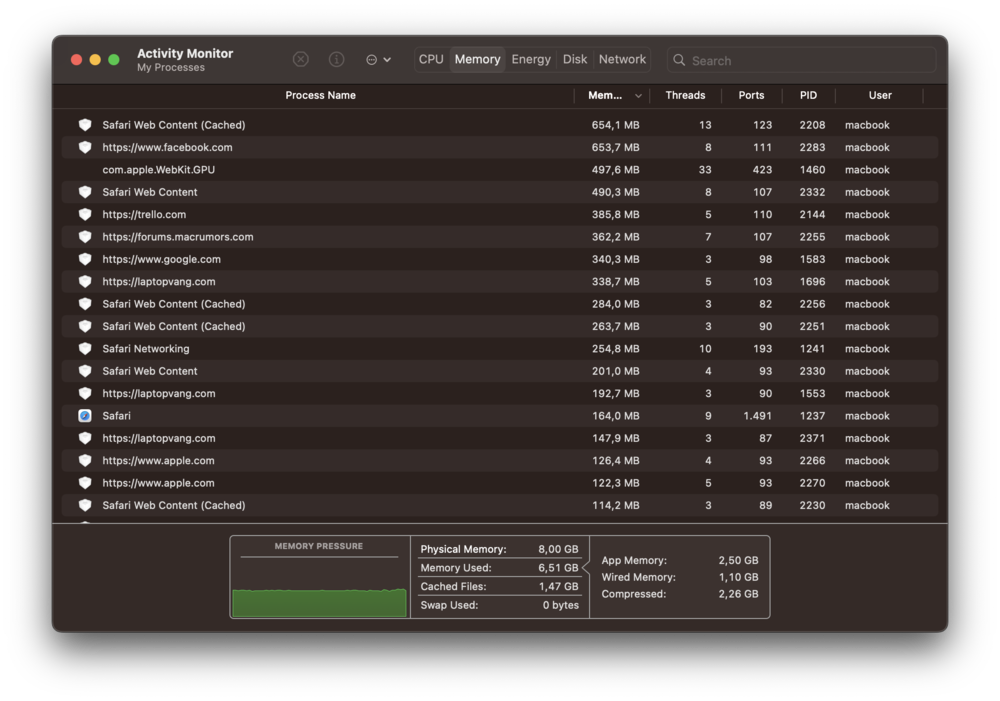This screenshot has width=1000, height=701.
Task: Click the Safari compass icon in the list
Action: (85, 416)
